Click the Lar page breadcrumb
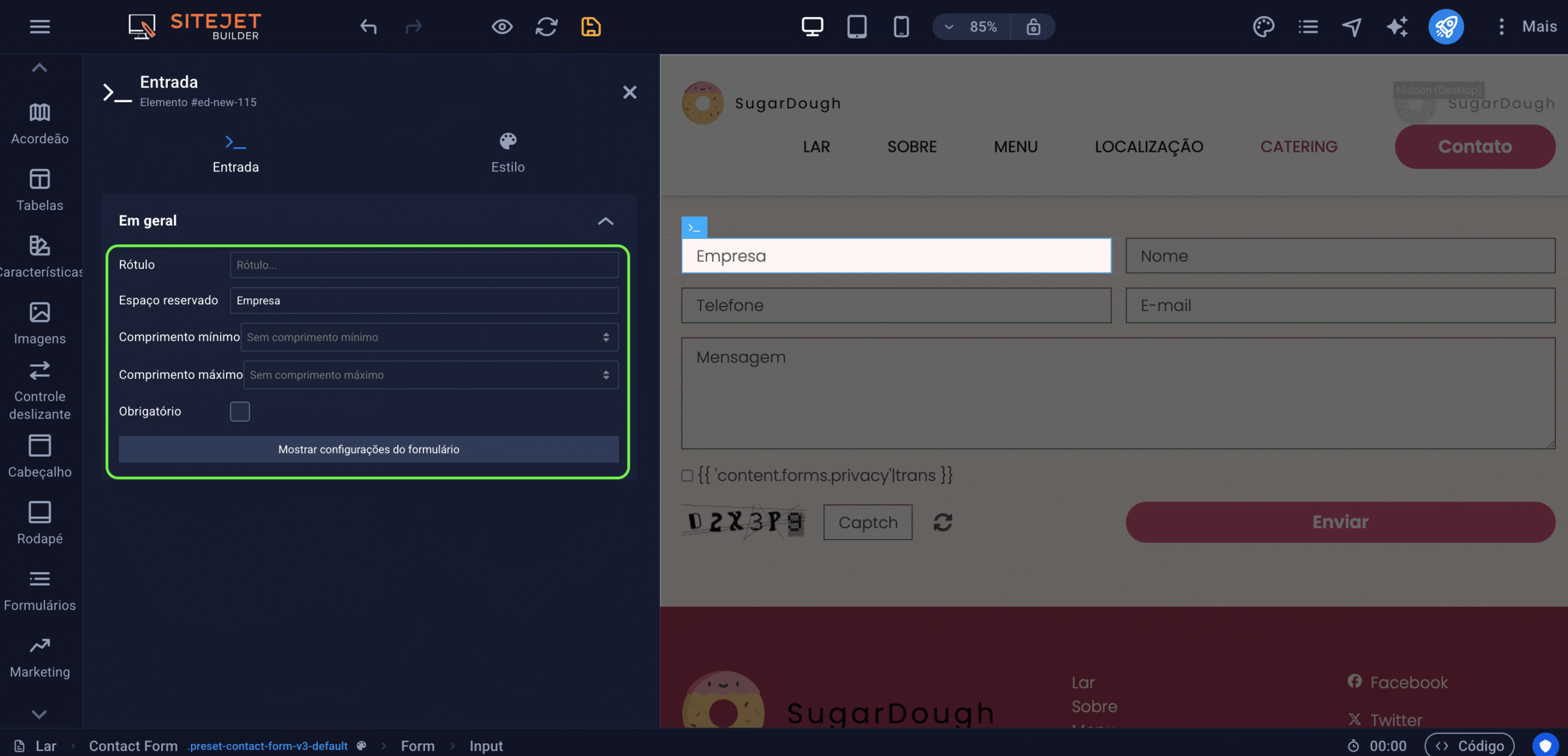Image resolution: width=1568 pixels, height=756 pixels. click(x=36, y=746)
